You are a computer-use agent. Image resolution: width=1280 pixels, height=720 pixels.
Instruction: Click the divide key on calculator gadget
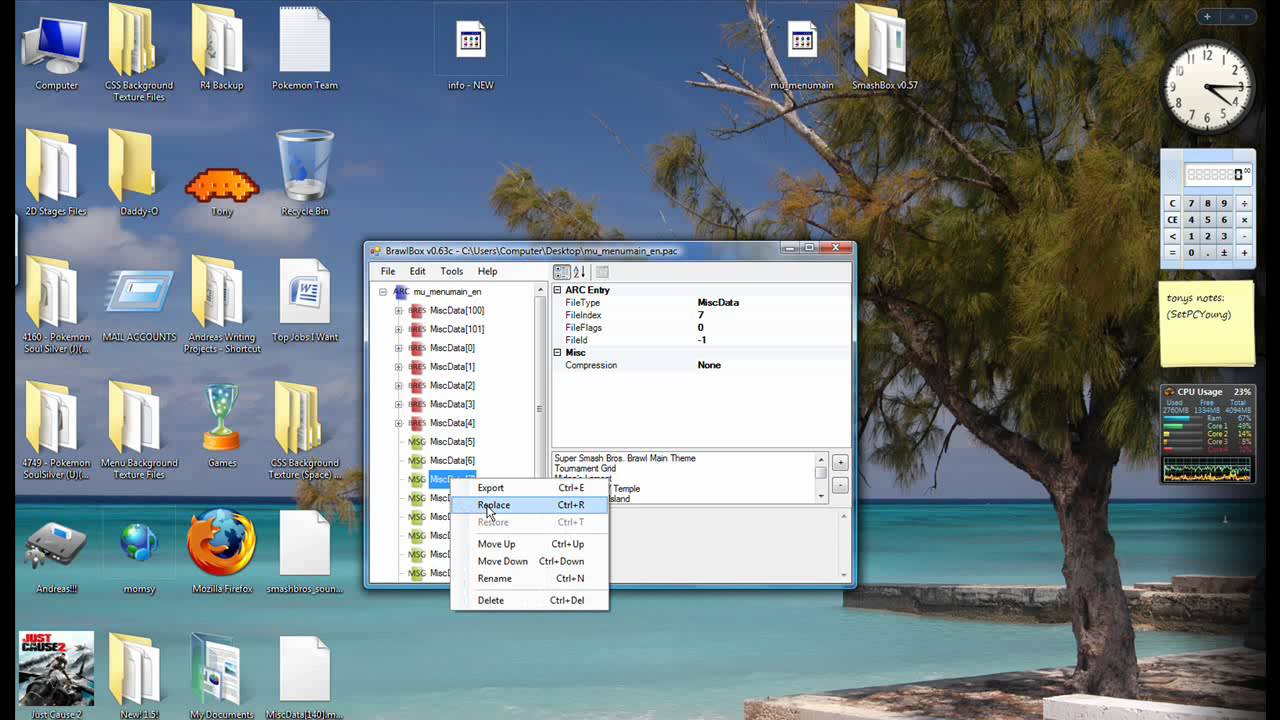[1244, 203]
